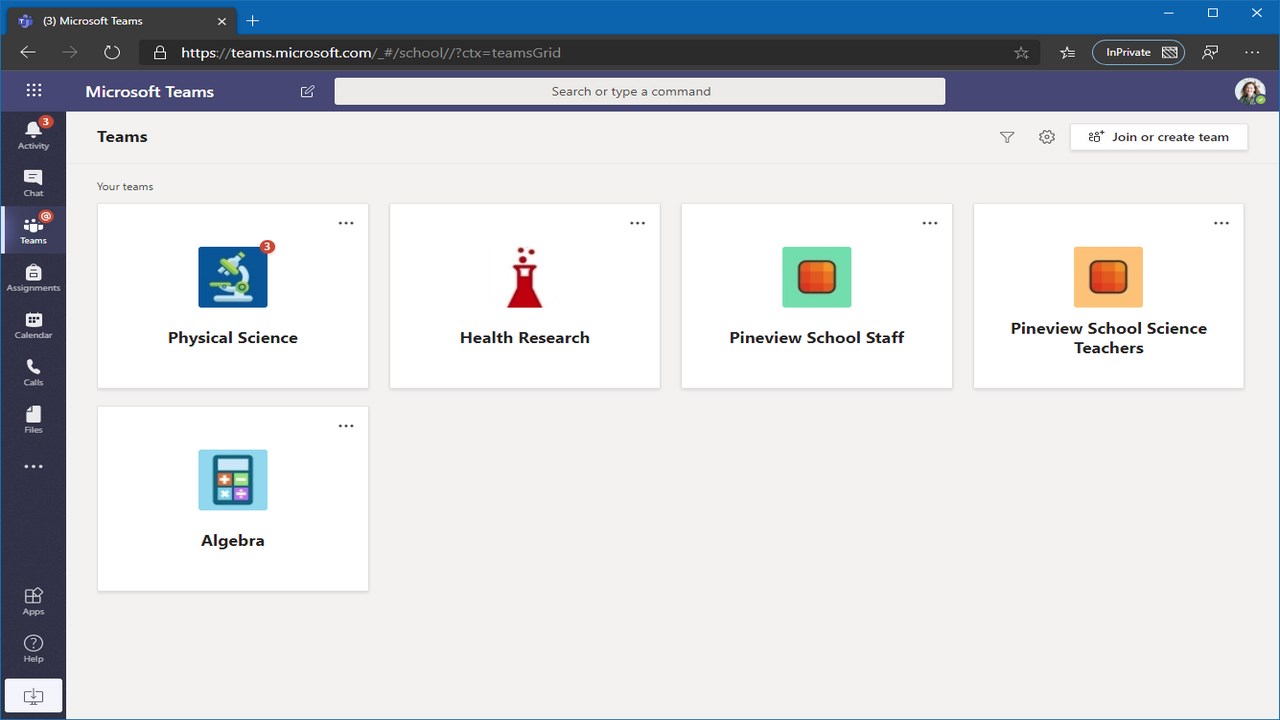This screenshot has height=720, width=1280.
Task: Open the Physical Science team name
Action: [233, 338]
